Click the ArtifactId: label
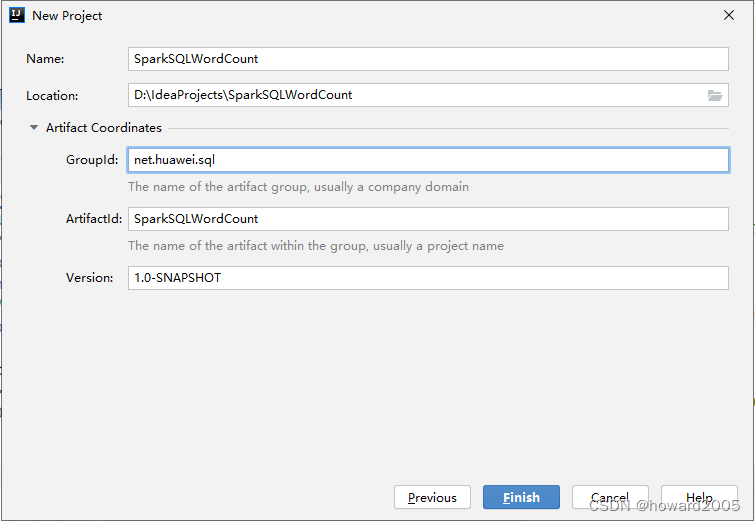Screen dimensions: 755x521 click(94, 219)
